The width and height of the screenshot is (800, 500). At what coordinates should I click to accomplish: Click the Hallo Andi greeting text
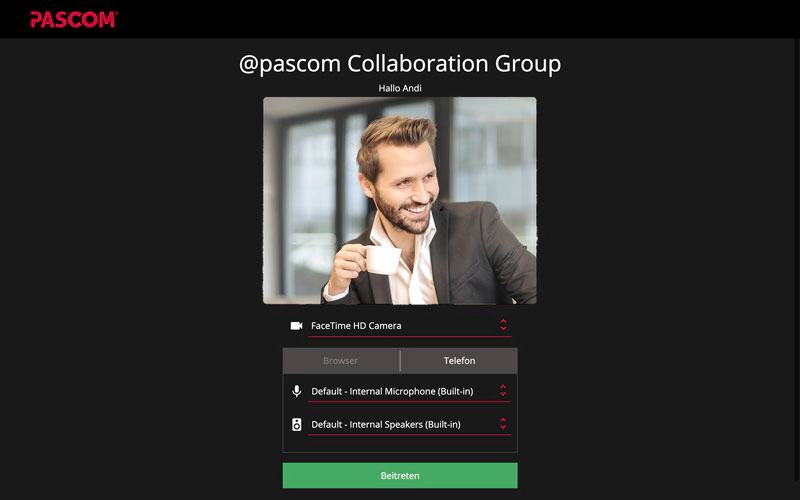coord(400,88)
